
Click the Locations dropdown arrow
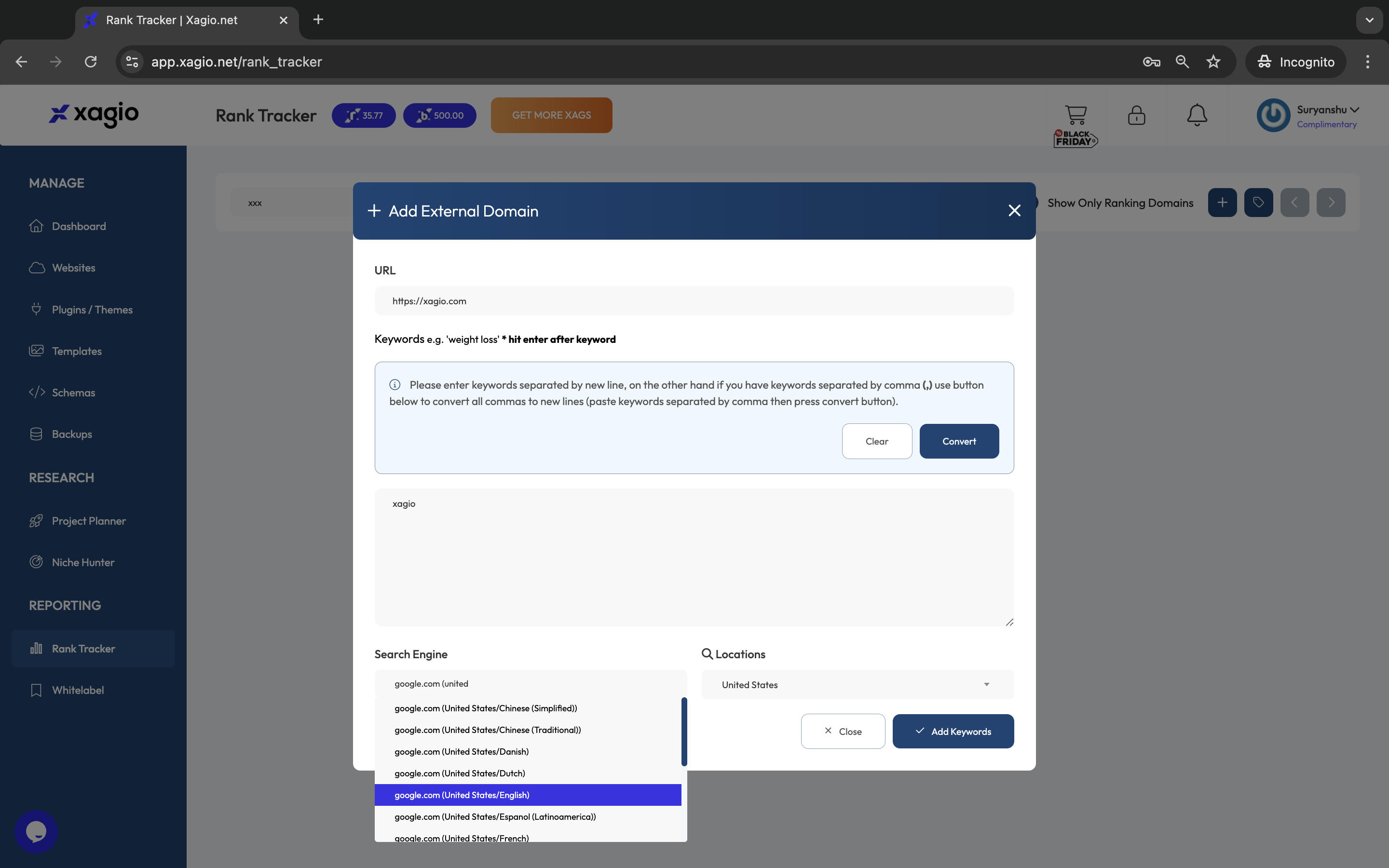point(986,684)
